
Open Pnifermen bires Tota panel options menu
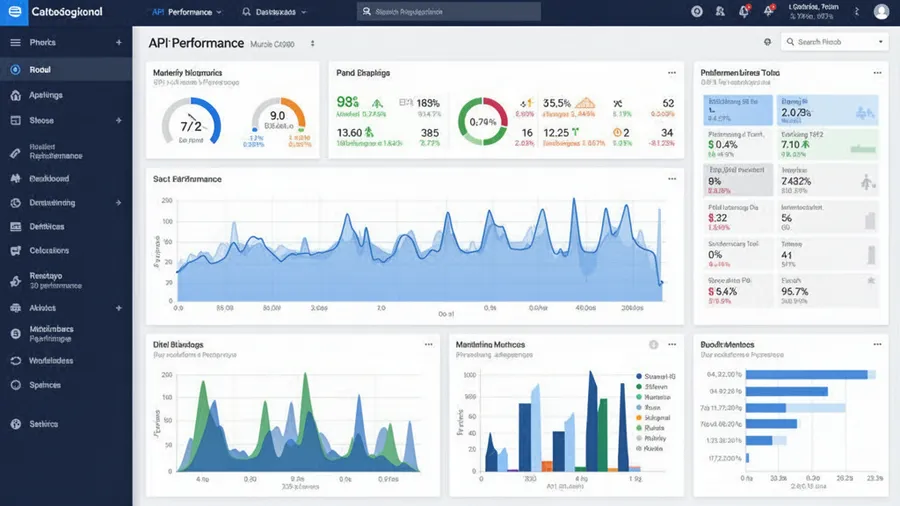(x=877, y=73)
